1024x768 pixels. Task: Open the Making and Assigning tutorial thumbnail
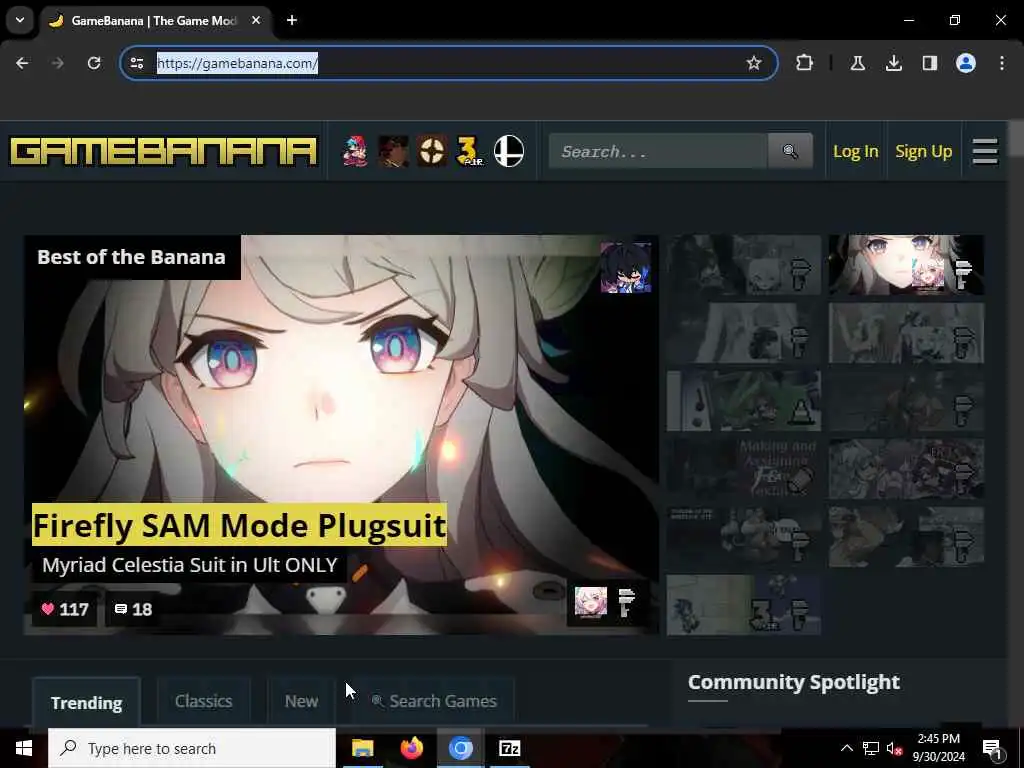744,469
